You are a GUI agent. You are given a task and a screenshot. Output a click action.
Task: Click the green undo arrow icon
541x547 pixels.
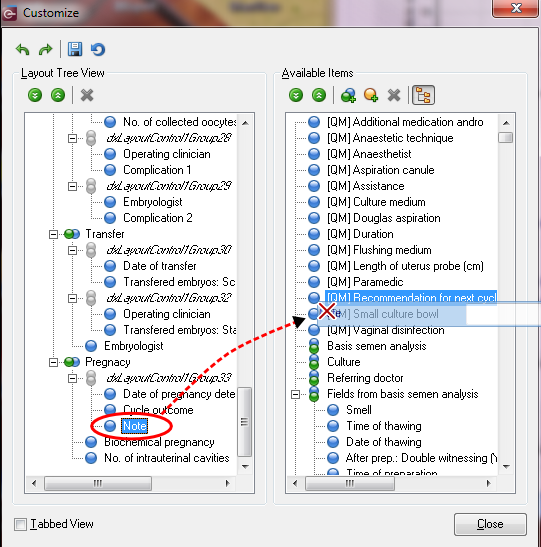(22, 50)
